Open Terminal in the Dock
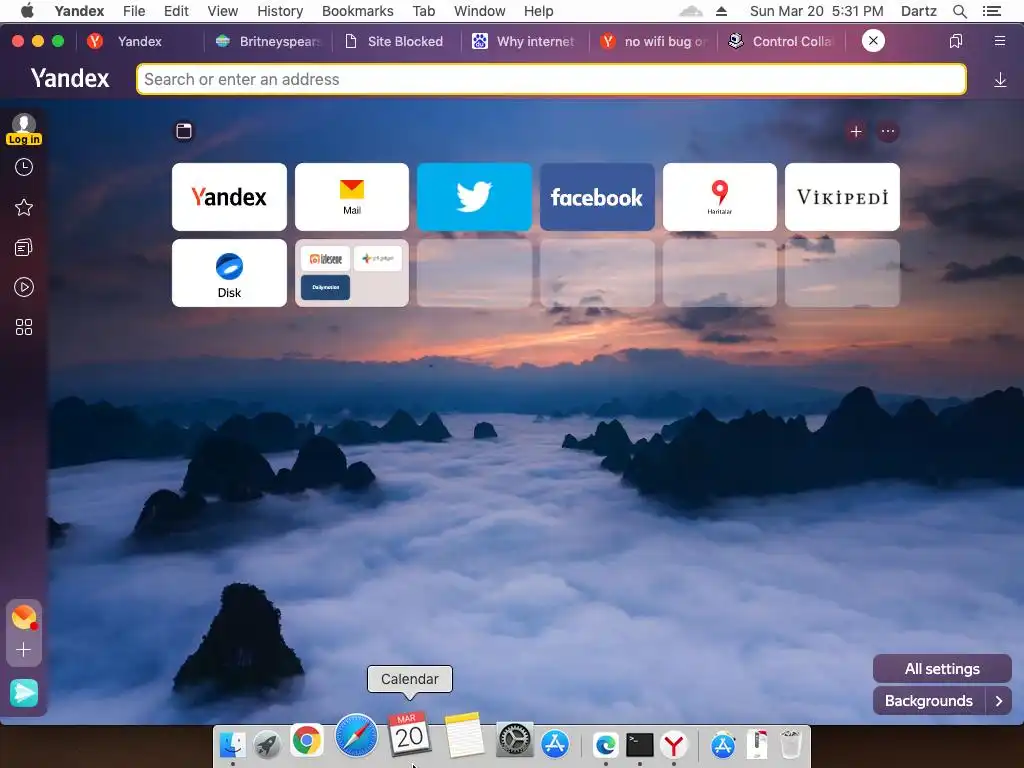This screenshot has width=1024, height=768. (639, 744)
